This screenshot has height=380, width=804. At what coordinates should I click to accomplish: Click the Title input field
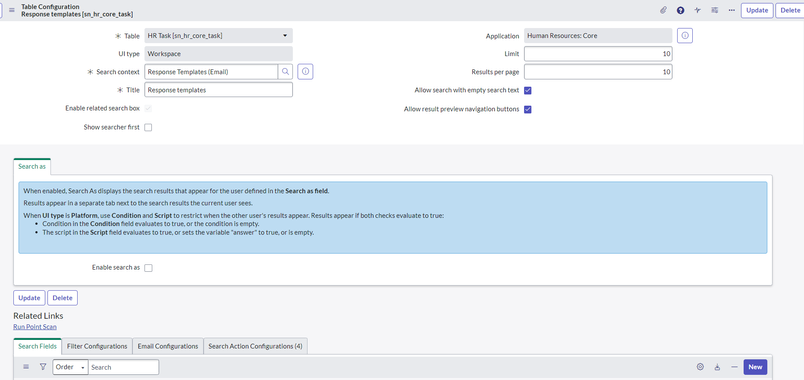(218, 90)
